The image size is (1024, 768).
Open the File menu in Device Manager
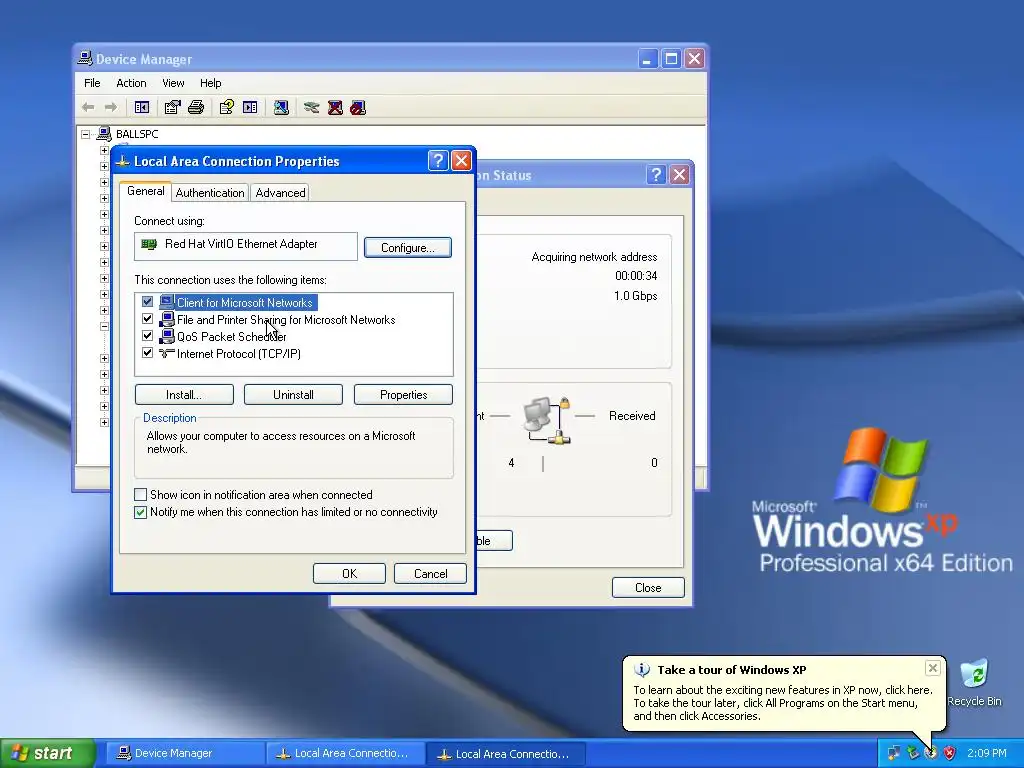click(92, 83)
